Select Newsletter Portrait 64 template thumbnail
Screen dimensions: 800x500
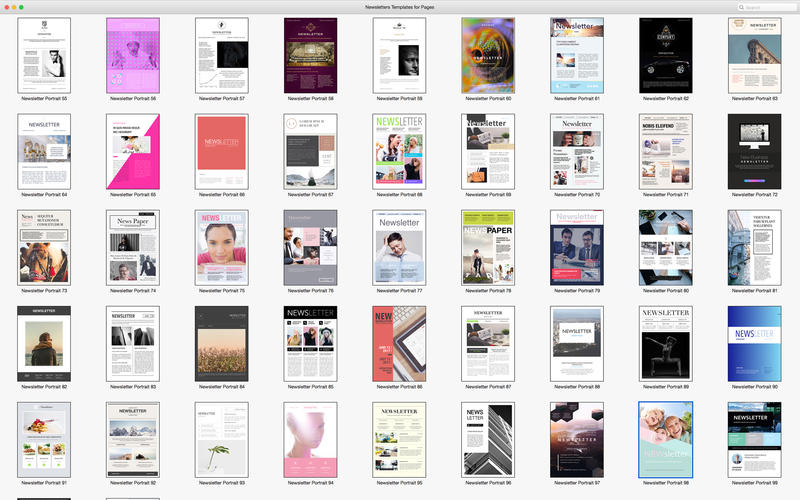[x=44, y=152]
